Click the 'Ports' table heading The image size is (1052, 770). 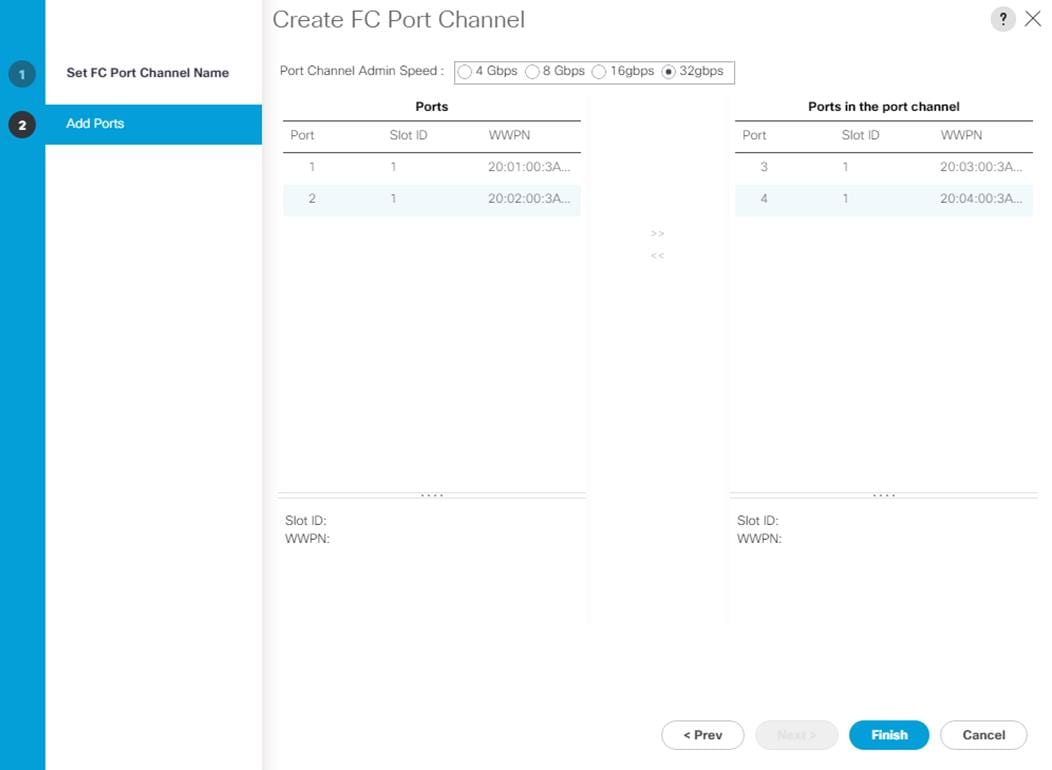[431, 107]
